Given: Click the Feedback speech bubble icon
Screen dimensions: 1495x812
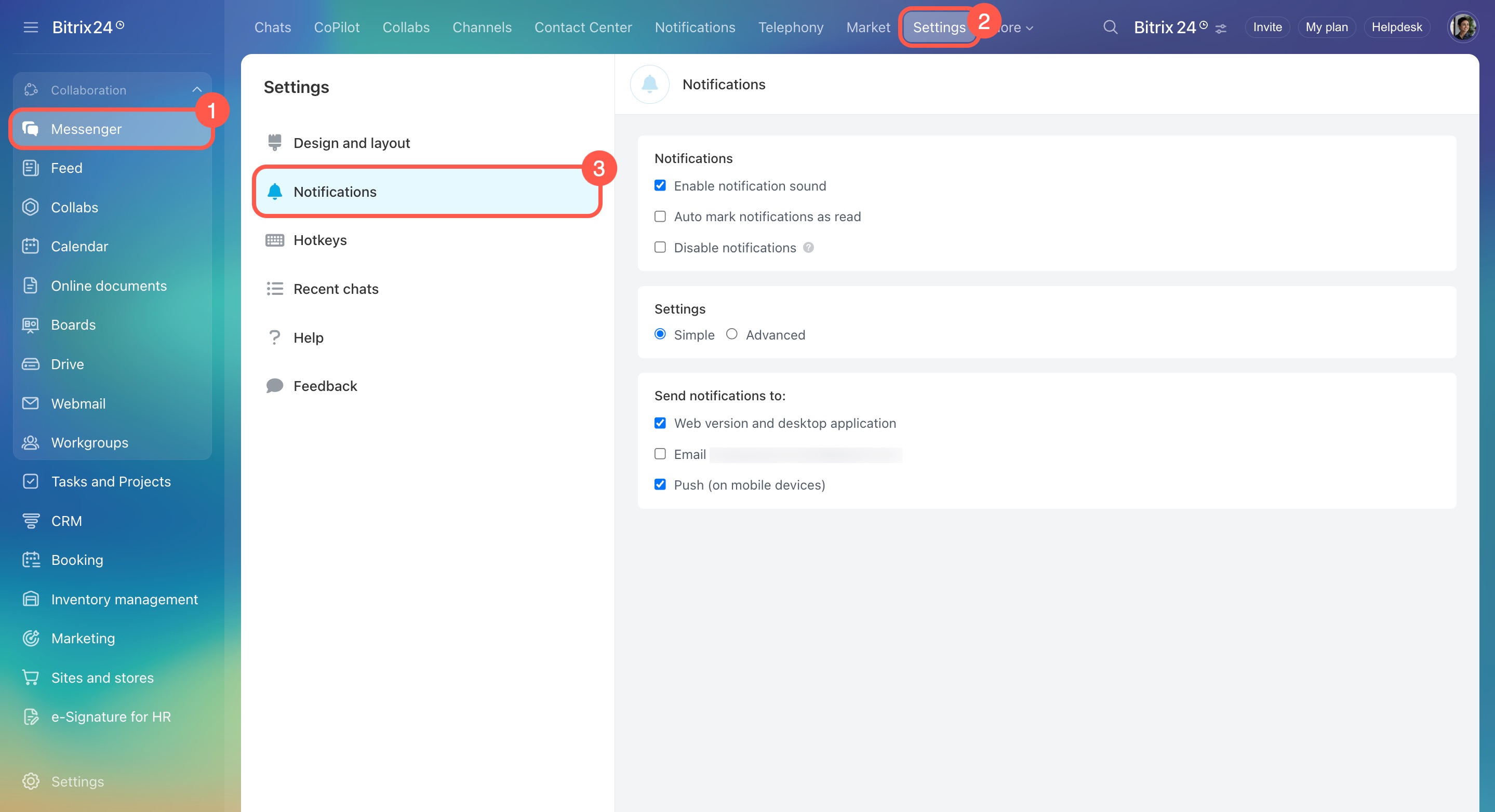Looking at the screenshot, I should 274,386.
